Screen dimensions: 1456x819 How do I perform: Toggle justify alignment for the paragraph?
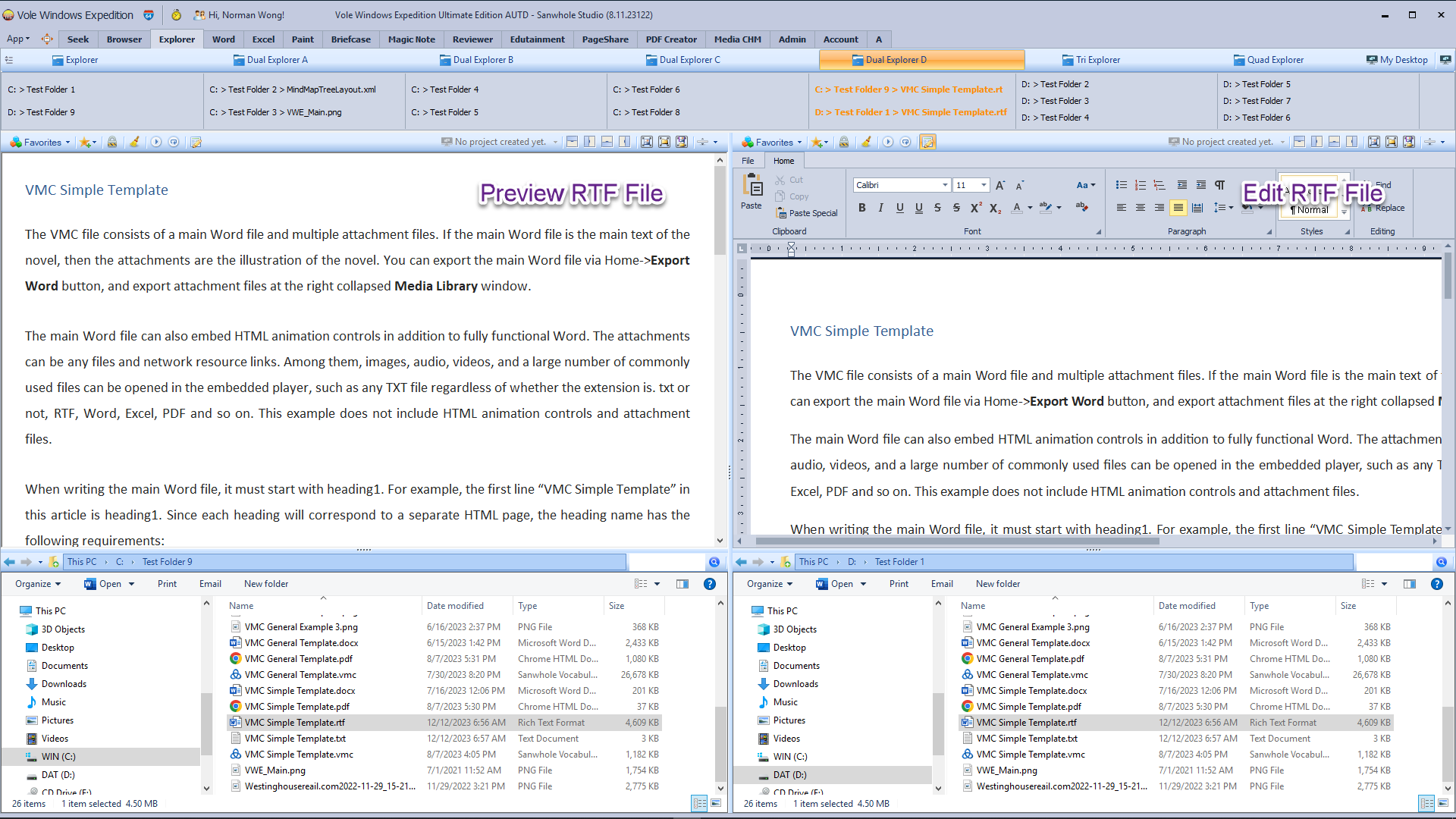1178,208
